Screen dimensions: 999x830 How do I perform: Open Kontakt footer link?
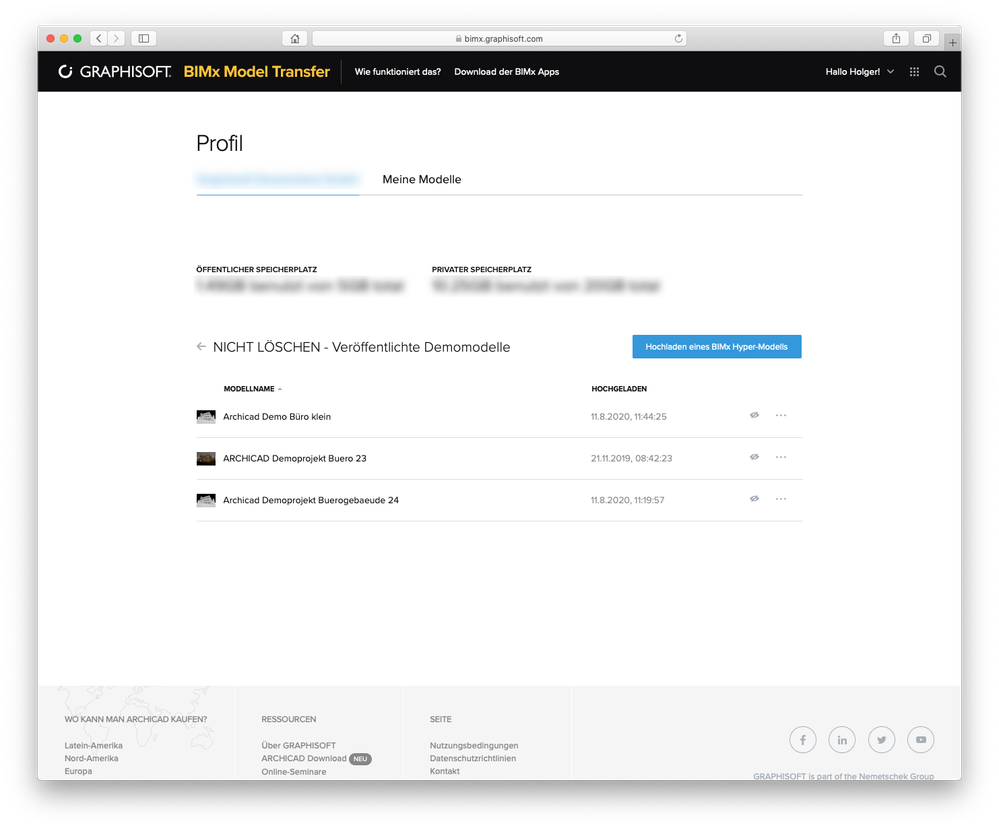(x=445, y=771)
